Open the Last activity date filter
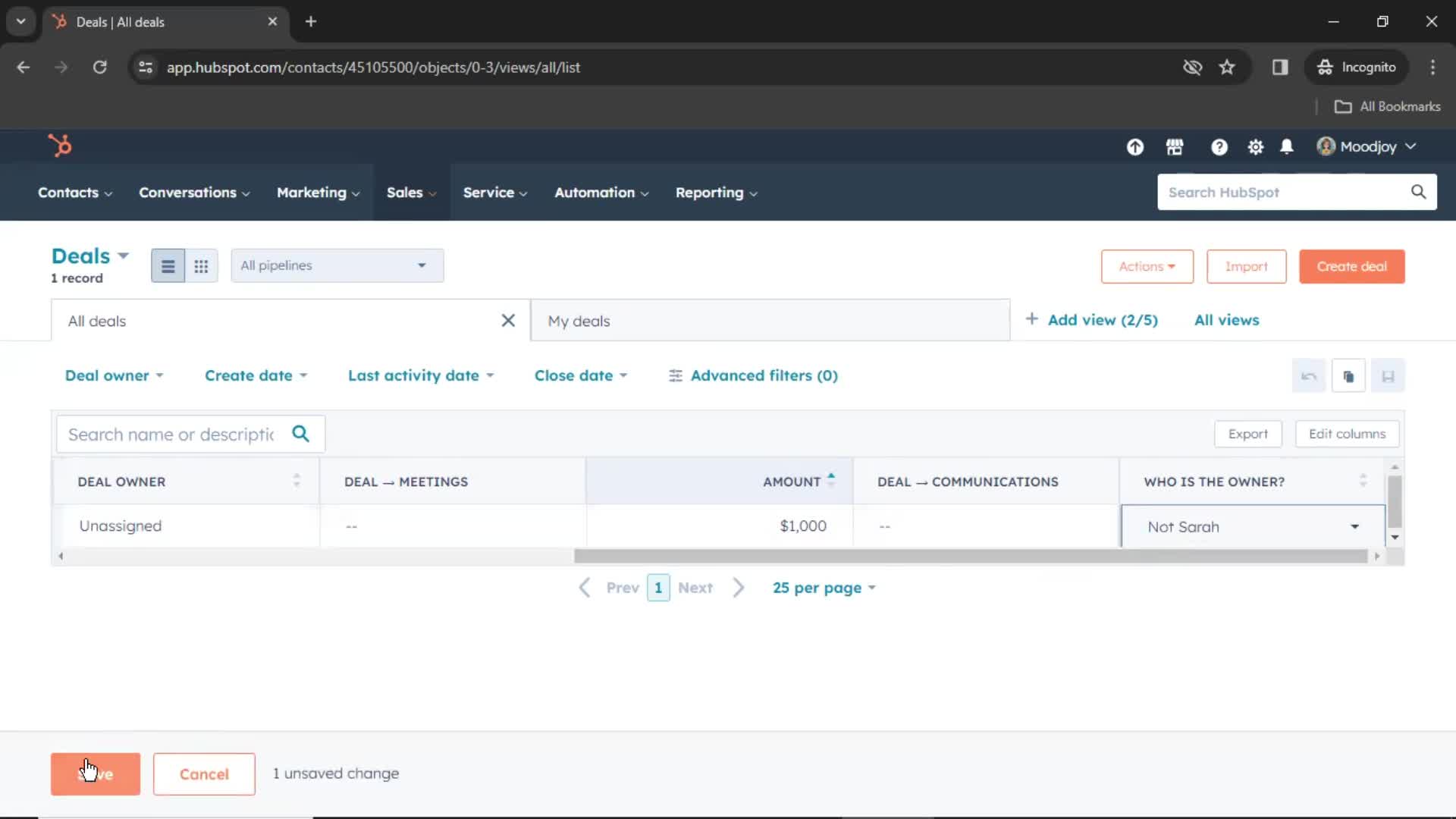Viewport: 1456px width, 819px height. tap(421, 375)
